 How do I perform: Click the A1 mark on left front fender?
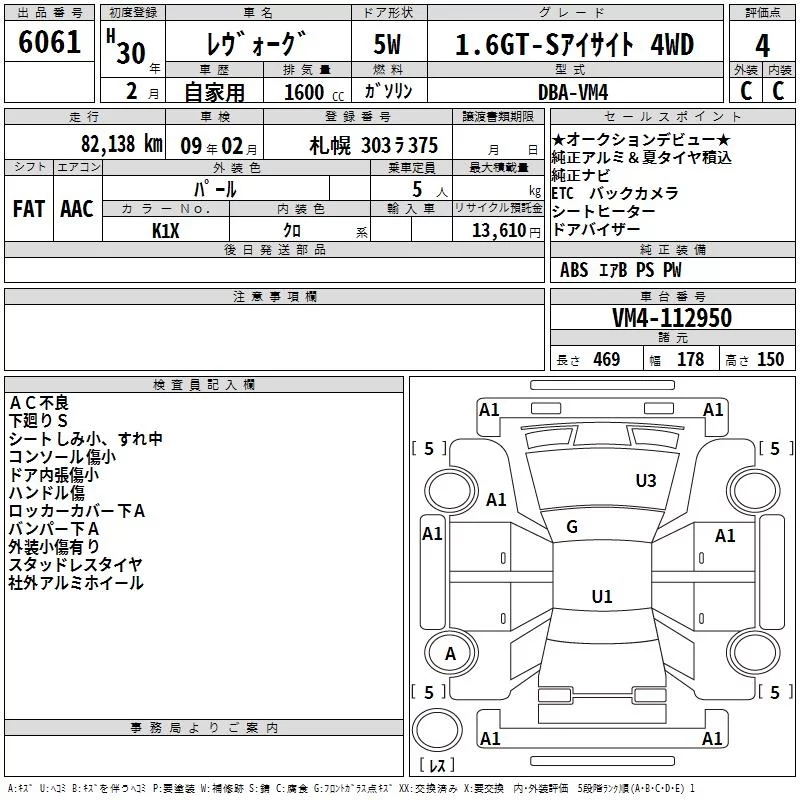tap(496, 499)
